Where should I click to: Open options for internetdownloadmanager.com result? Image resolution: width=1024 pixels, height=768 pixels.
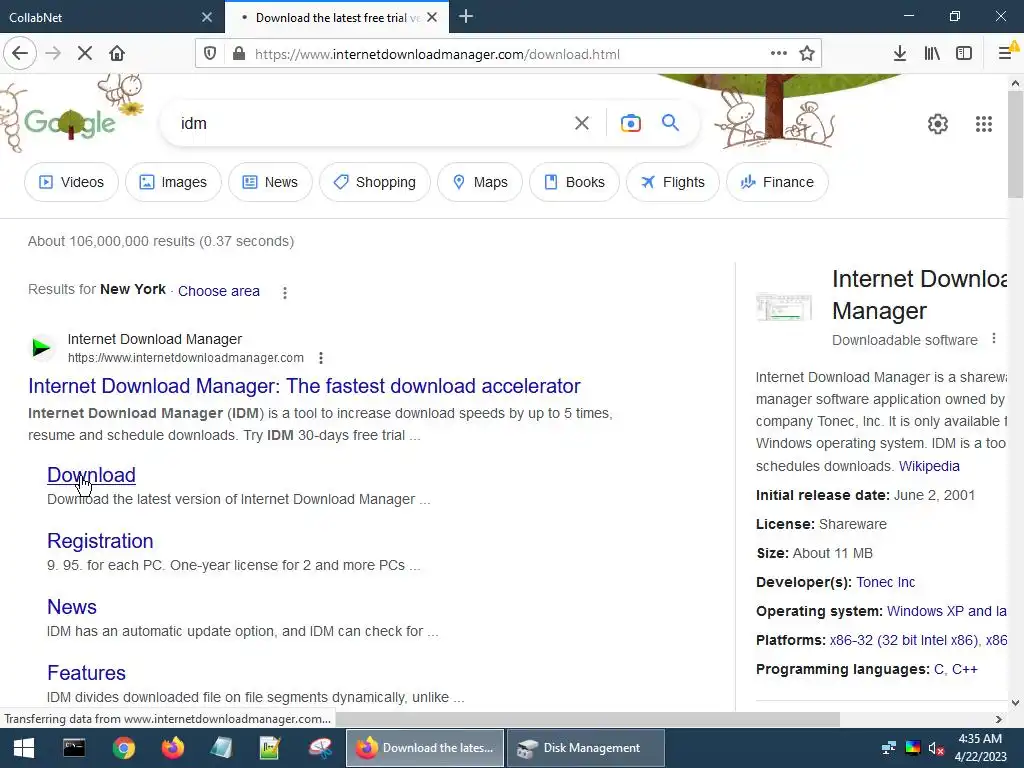pyautogui.click(x=321, y=358)
